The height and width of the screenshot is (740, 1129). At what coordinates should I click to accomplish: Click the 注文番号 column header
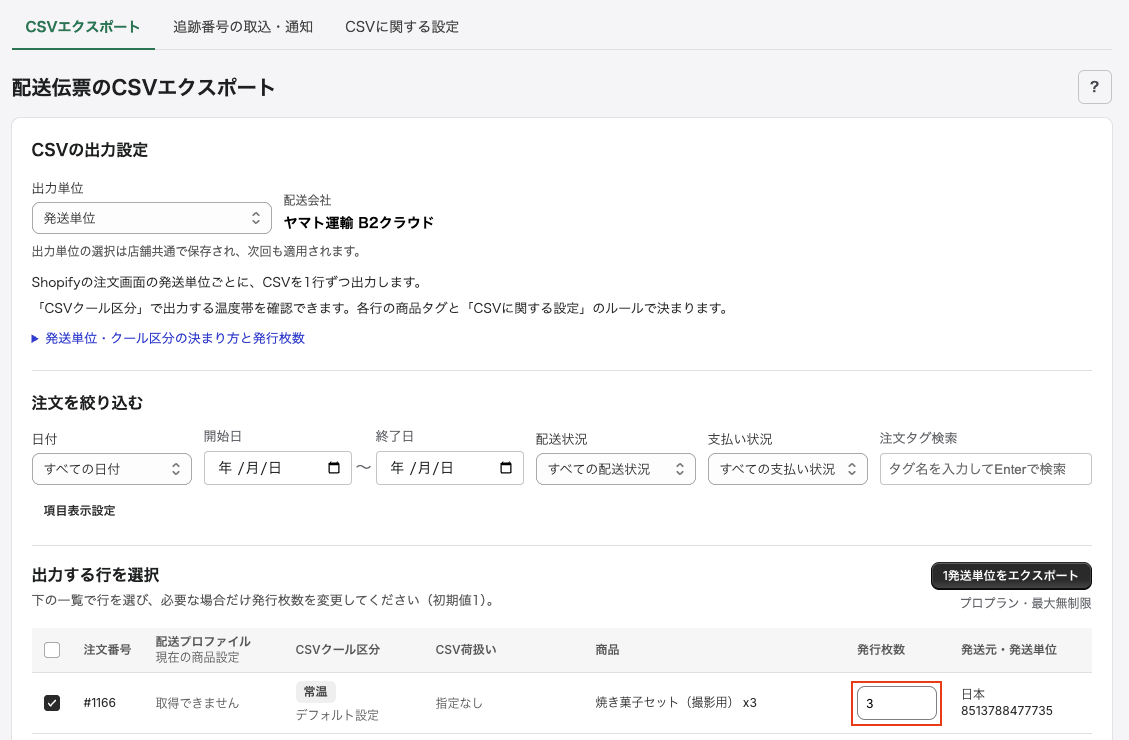click(107, 649)
